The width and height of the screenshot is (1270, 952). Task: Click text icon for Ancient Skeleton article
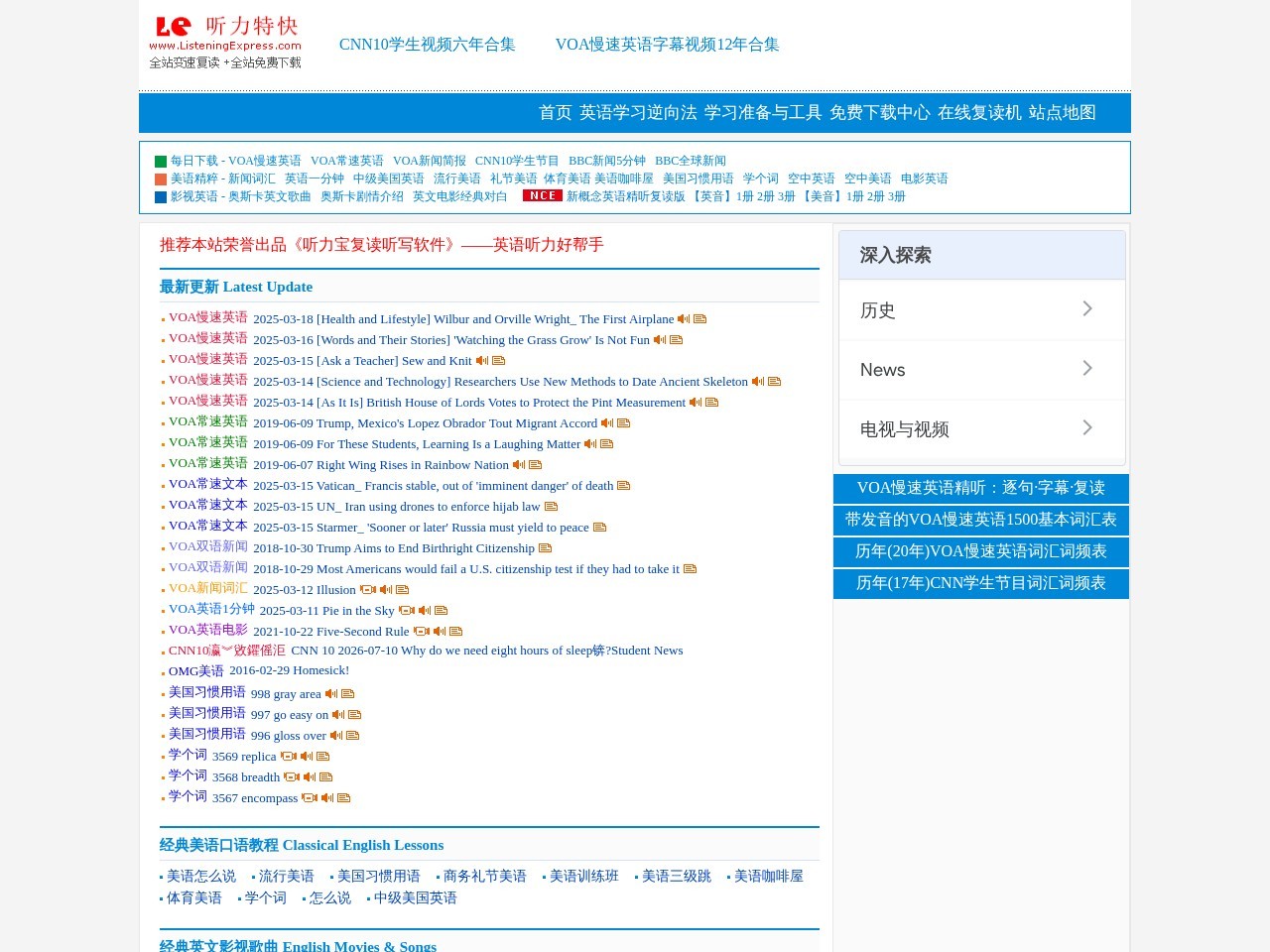click(x=774, y=382)
